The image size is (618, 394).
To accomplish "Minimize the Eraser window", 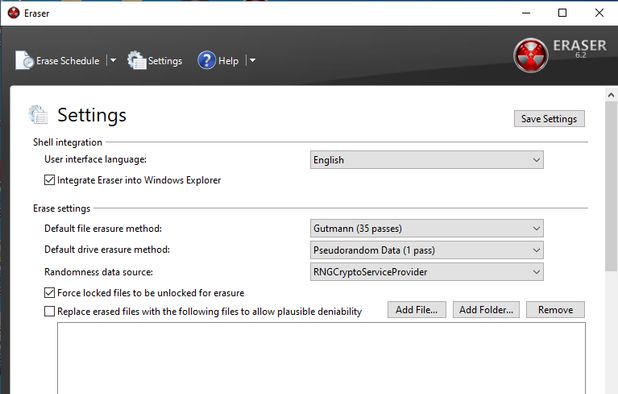I will (x=526, y=13).
